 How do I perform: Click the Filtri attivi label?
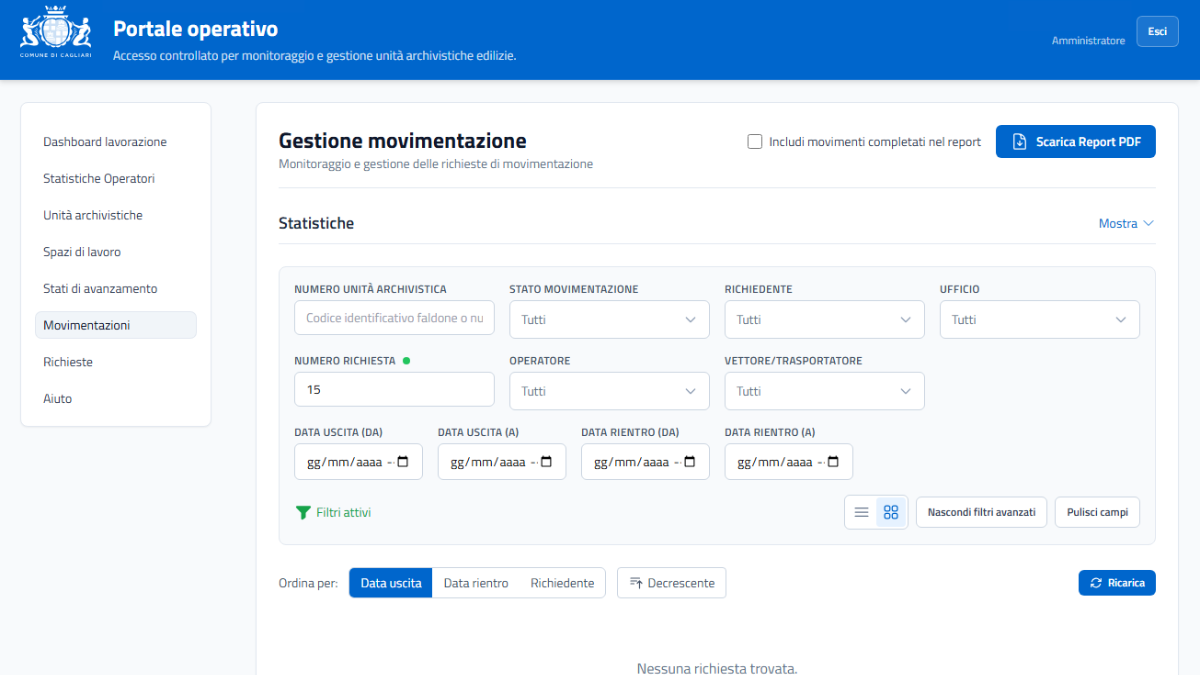pyautogui.click(x=343, y=512)
